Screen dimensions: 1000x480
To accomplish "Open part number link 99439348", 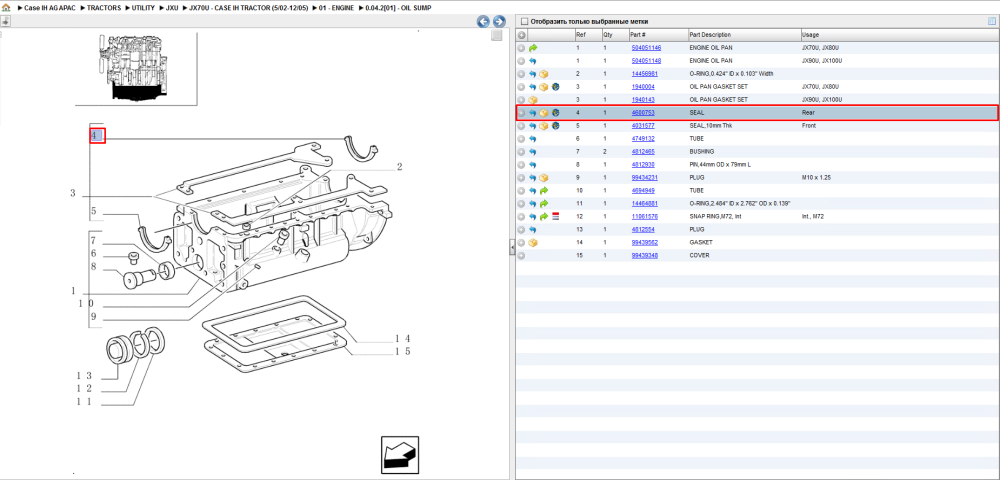I will [643, 256].
